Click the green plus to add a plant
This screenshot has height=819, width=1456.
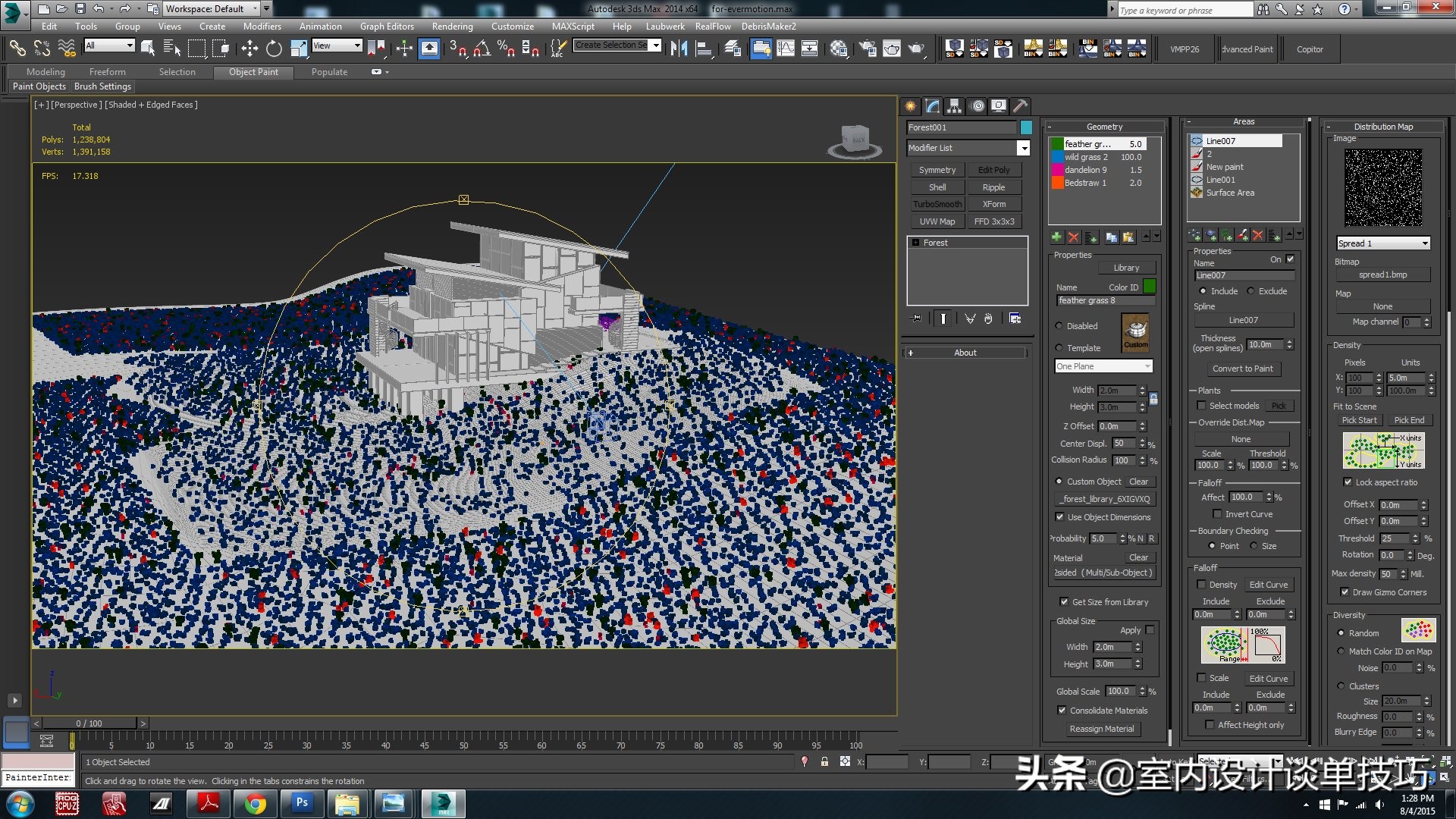pos(1056,237)
